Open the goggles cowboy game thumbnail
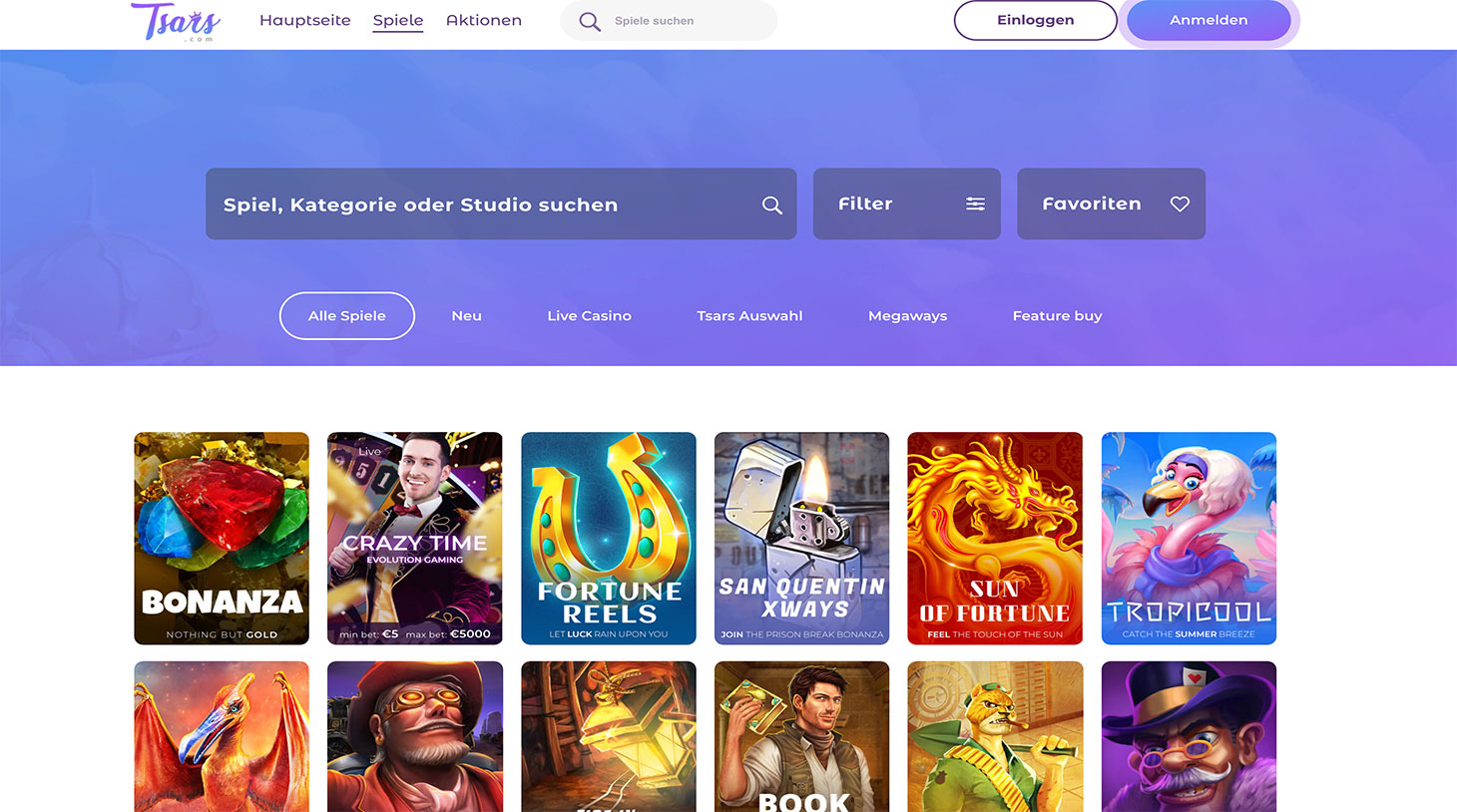This screenshot has height=812, width=1457. (415, 736)
